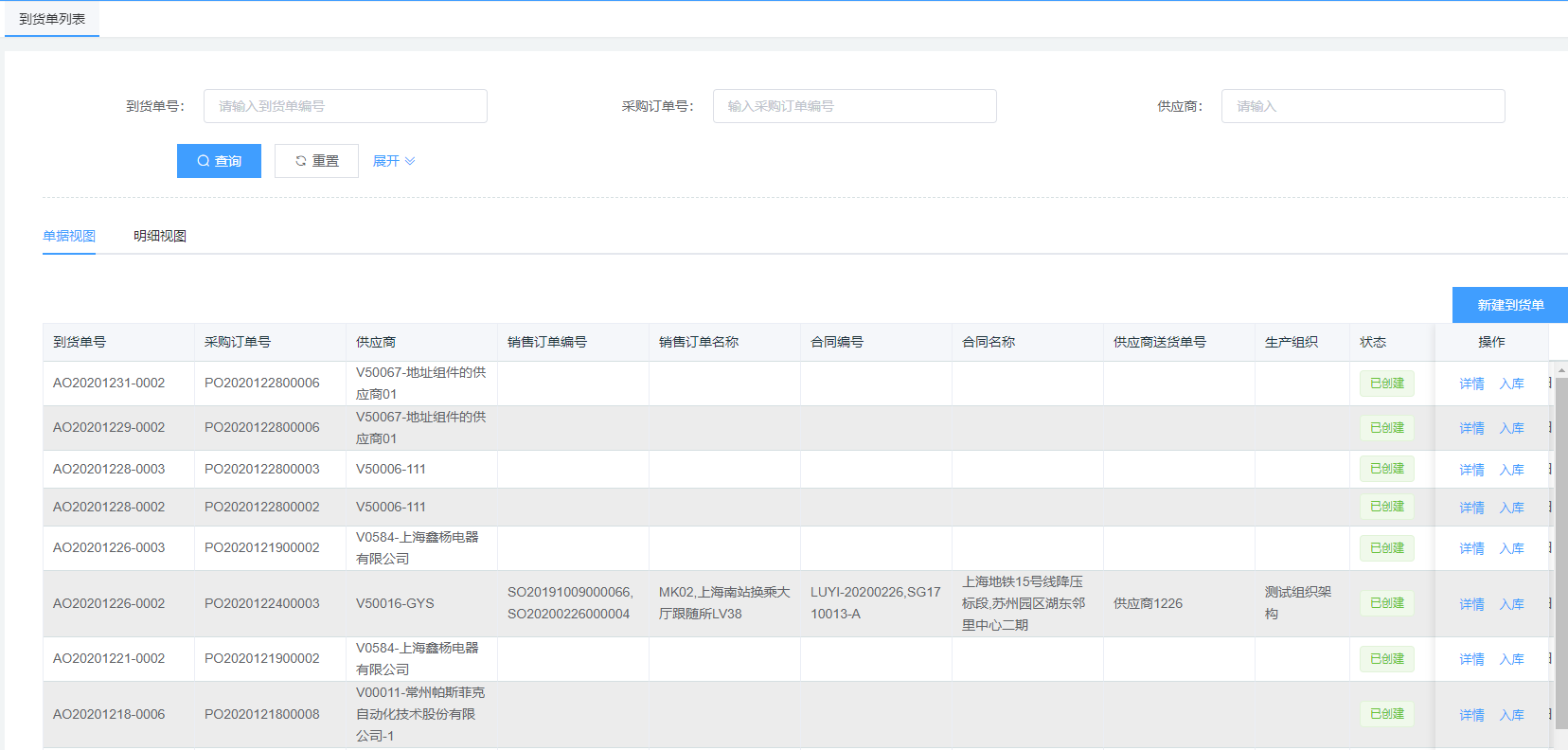
Task: Click 入库 for AO20201221-0002
Action: (1511, 659)
